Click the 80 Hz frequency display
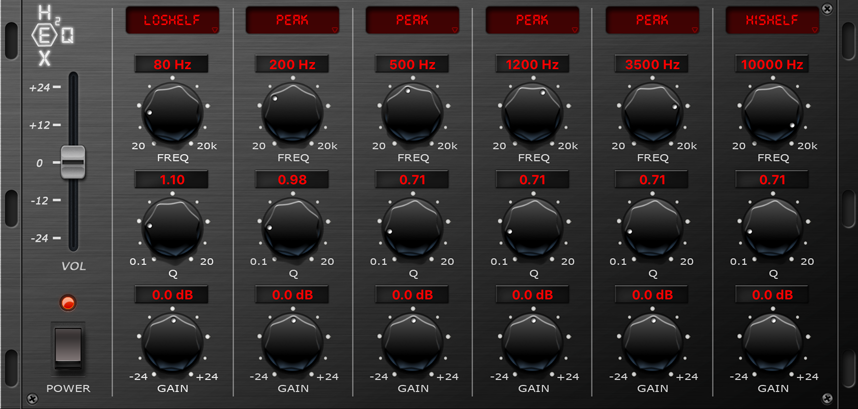 (x=172, y=65)
